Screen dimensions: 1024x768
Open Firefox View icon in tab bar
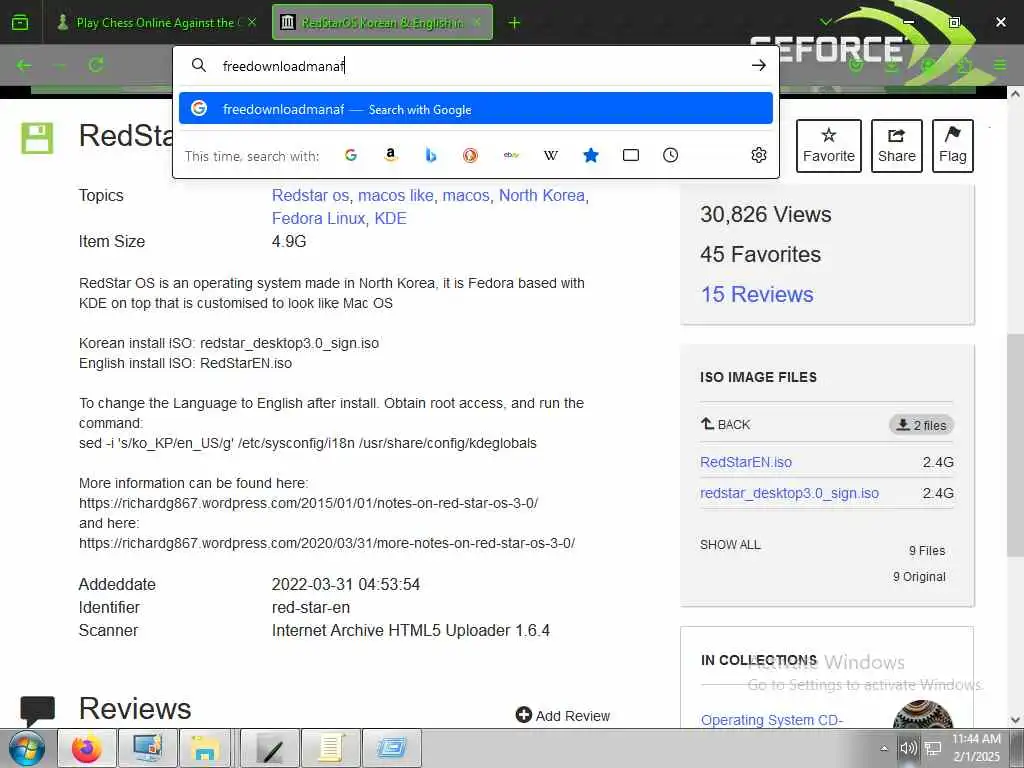pos(20,23)
